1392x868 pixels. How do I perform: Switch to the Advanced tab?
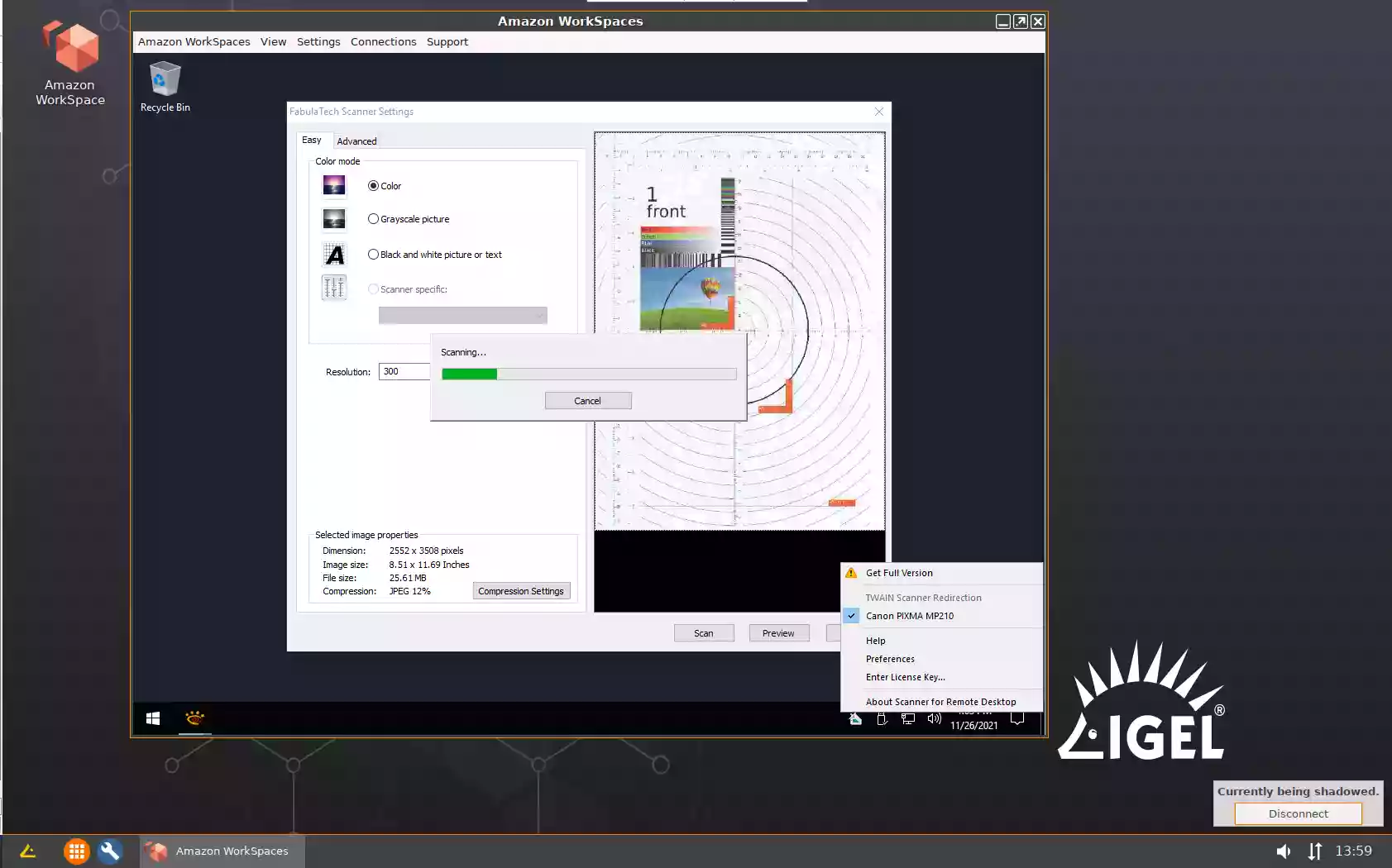356,141
